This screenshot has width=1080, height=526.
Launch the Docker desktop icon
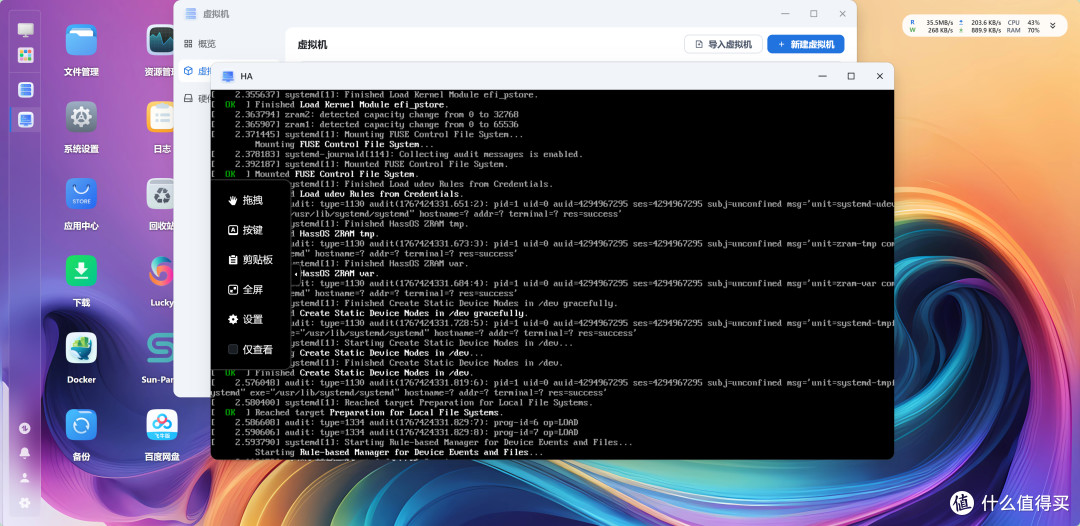pyautogui.click(x=81, y=348)
